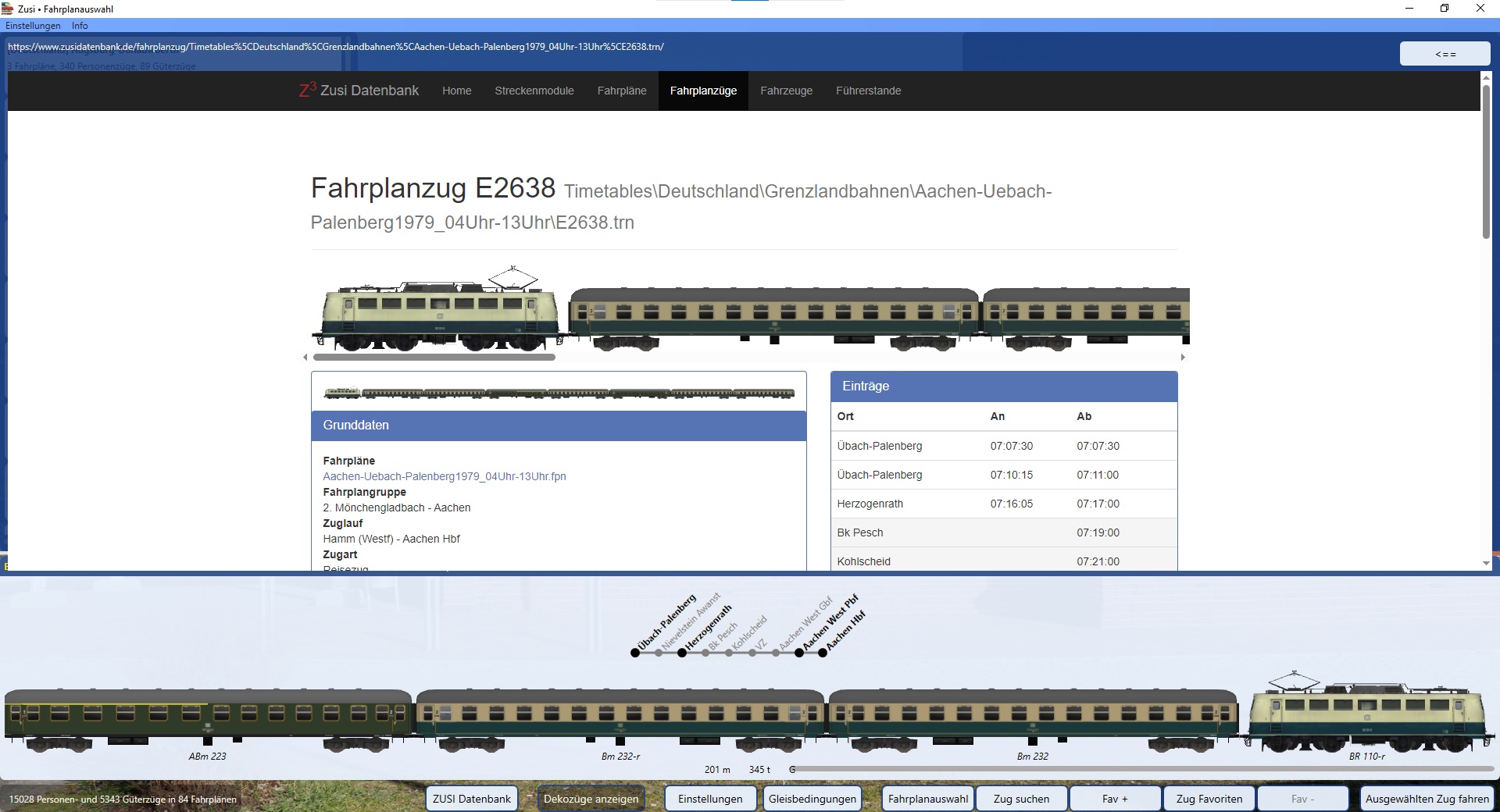
Task: Click the right arrow of the train image scroller
Action: [x=1183, y=358]
